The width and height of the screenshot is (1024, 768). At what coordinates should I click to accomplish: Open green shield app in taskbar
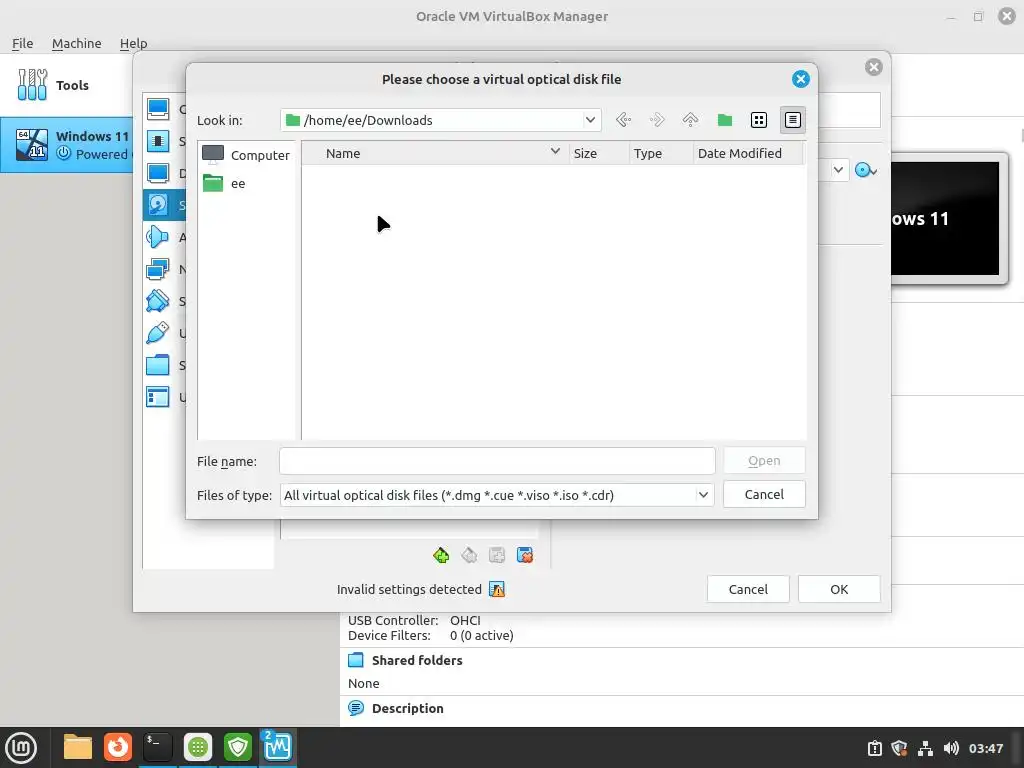pos(238,748)
